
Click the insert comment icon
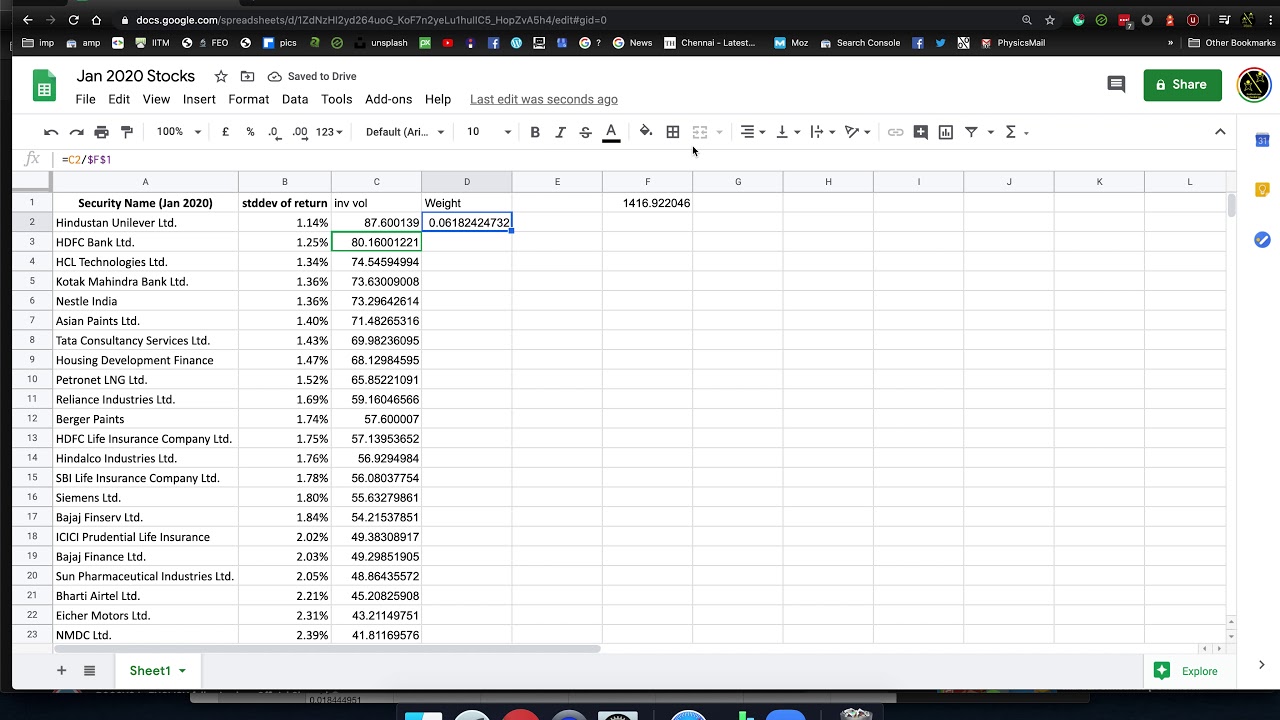(921, 132)
